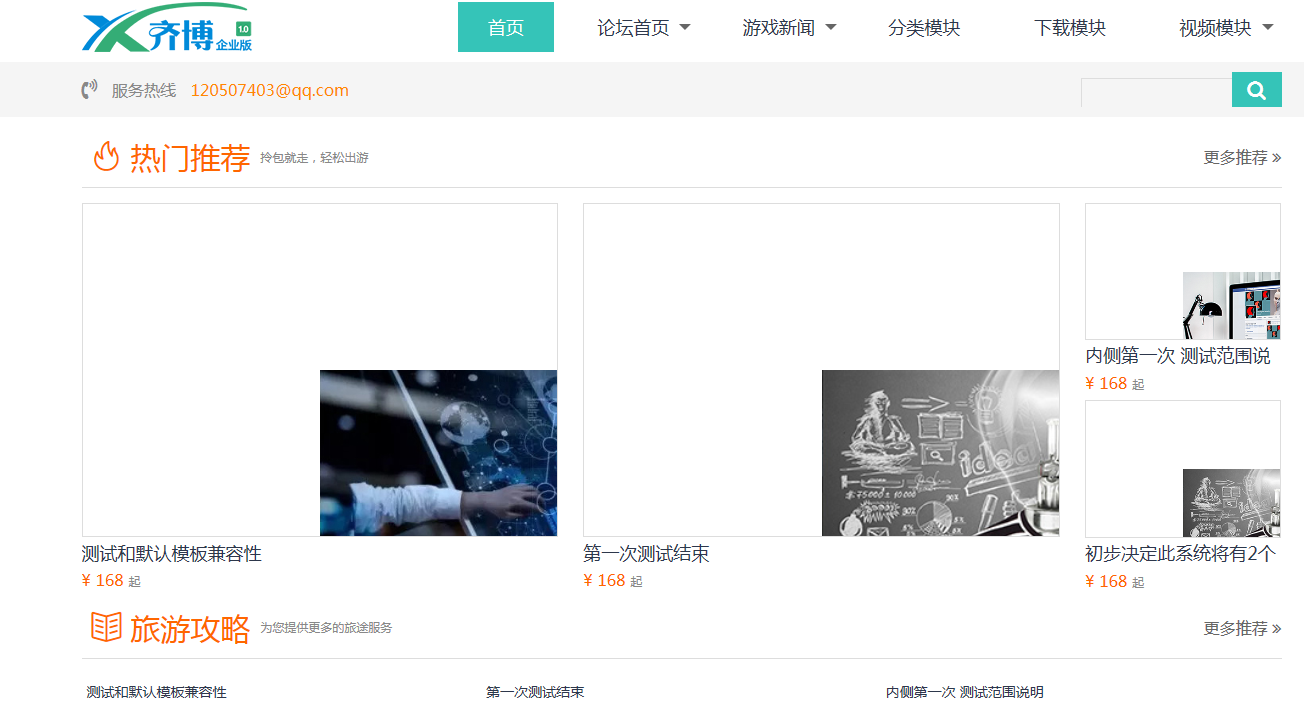The height and width of the screenshot is (721, 1304).
Task: Expand the 游戏新闻 dropdown arrow
Action: pyautogui.click(x=830, y=28)
